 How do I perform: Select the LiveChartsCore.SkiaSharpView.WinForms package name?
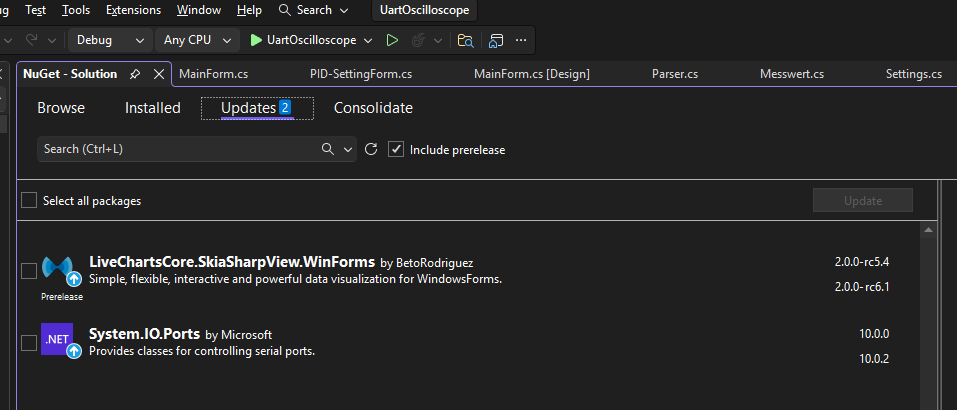(x=232, y=262)
